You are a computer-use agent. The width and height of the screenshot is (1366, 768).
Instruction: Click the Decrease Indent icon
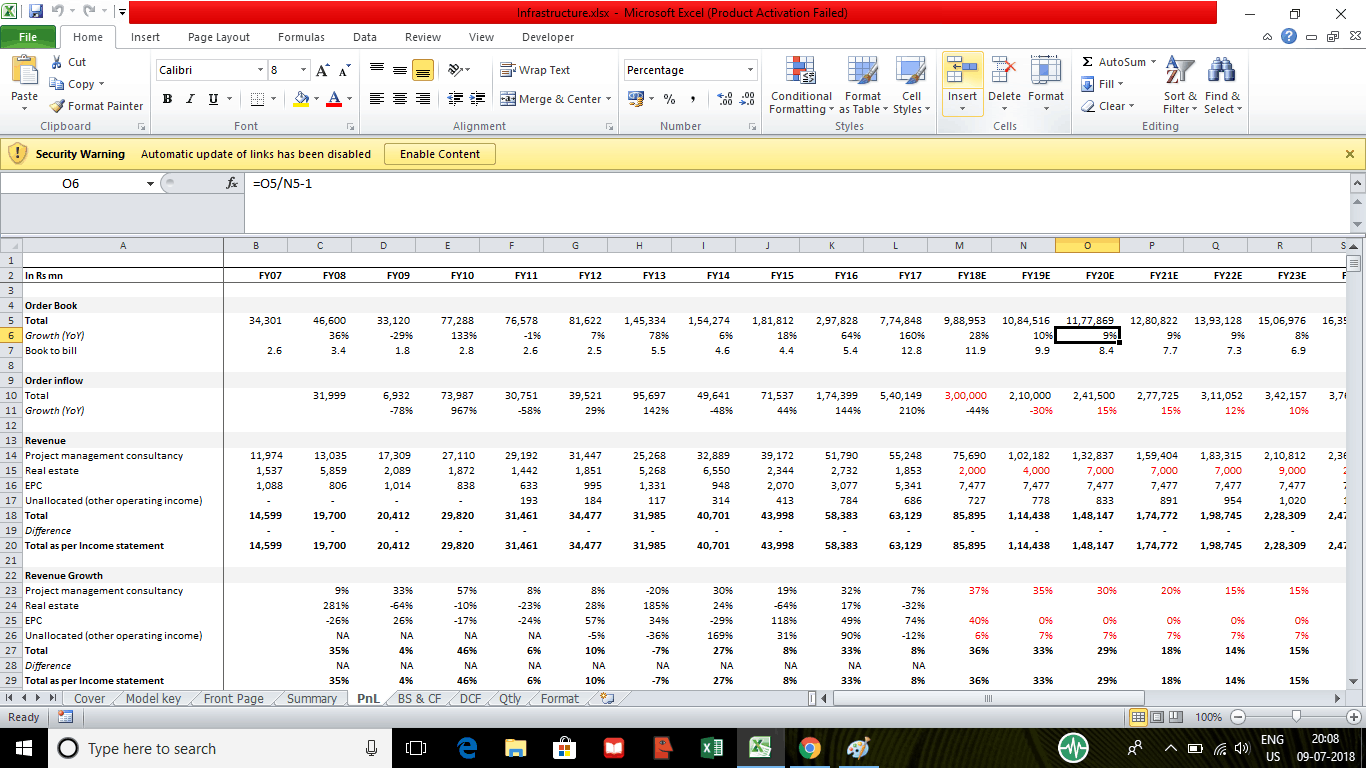pyautogui.click(x=455, y=99)
